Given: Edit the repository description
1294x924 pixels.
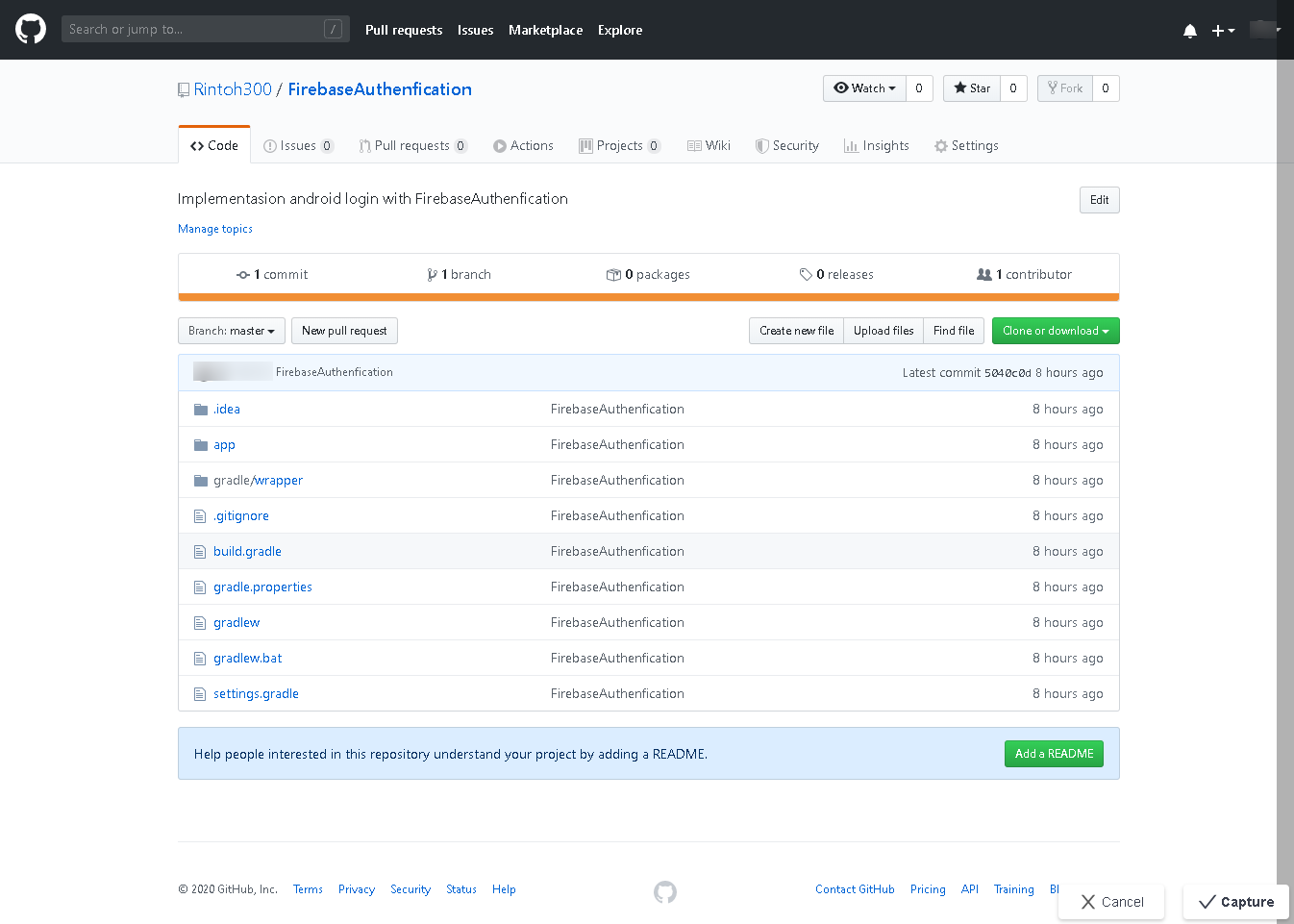Looking at the screenshot, I should (x=1099, y=200).
